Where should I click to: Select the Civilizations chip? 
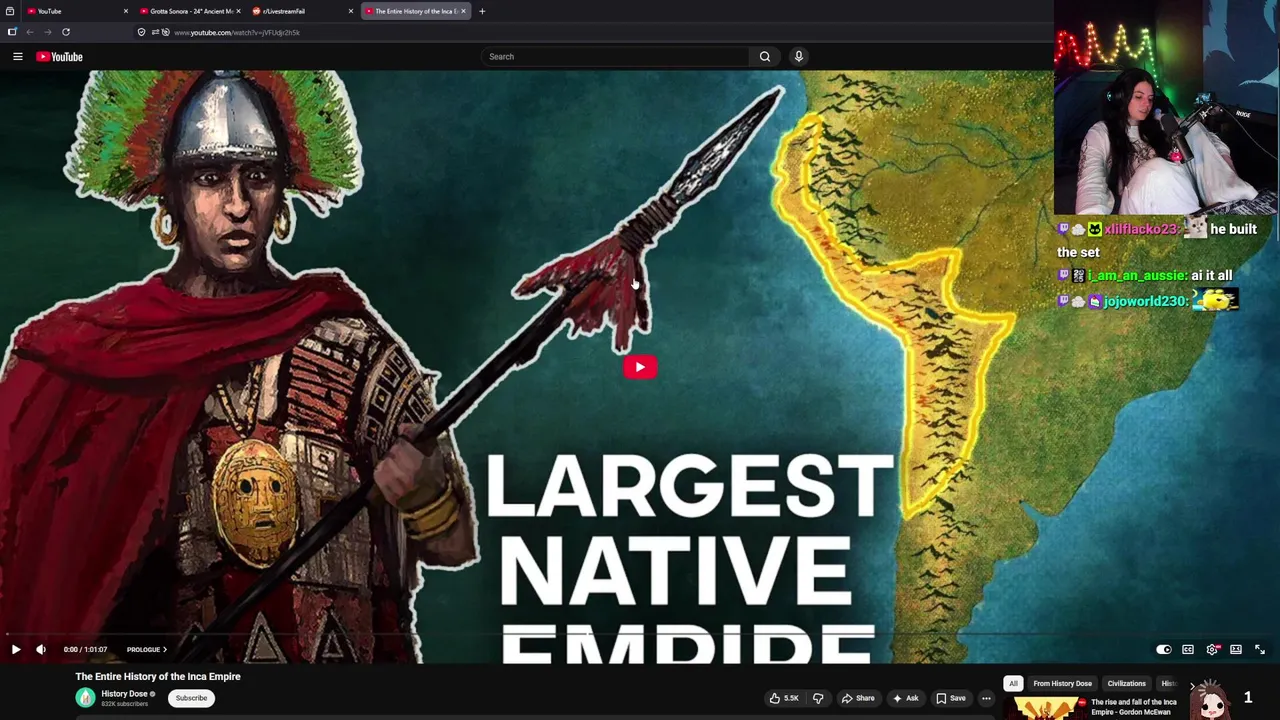pyautogui.click(x=1126, y=684)
